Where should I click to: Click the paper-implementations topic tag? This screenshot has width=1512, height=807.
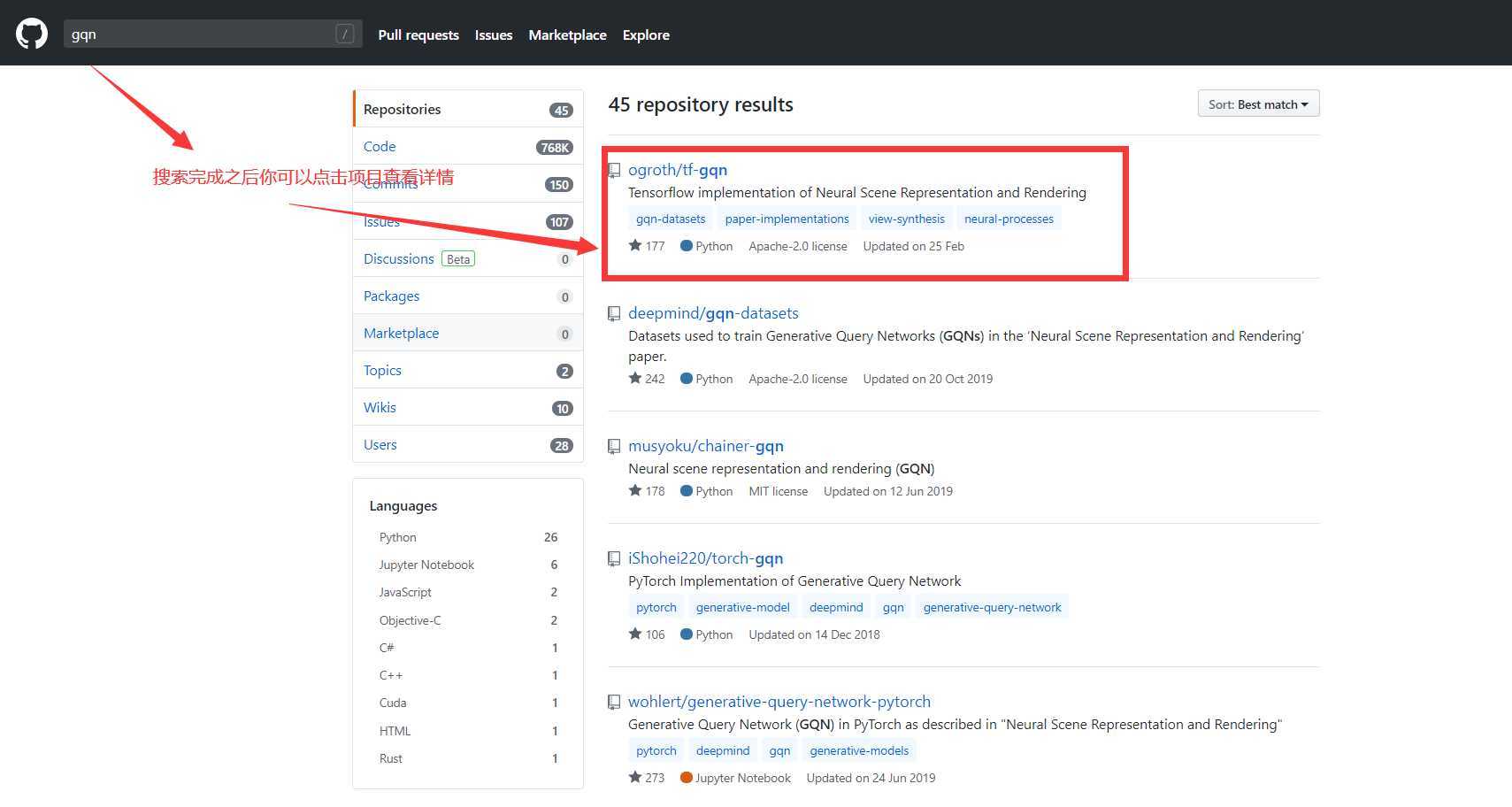click(787, 219)
